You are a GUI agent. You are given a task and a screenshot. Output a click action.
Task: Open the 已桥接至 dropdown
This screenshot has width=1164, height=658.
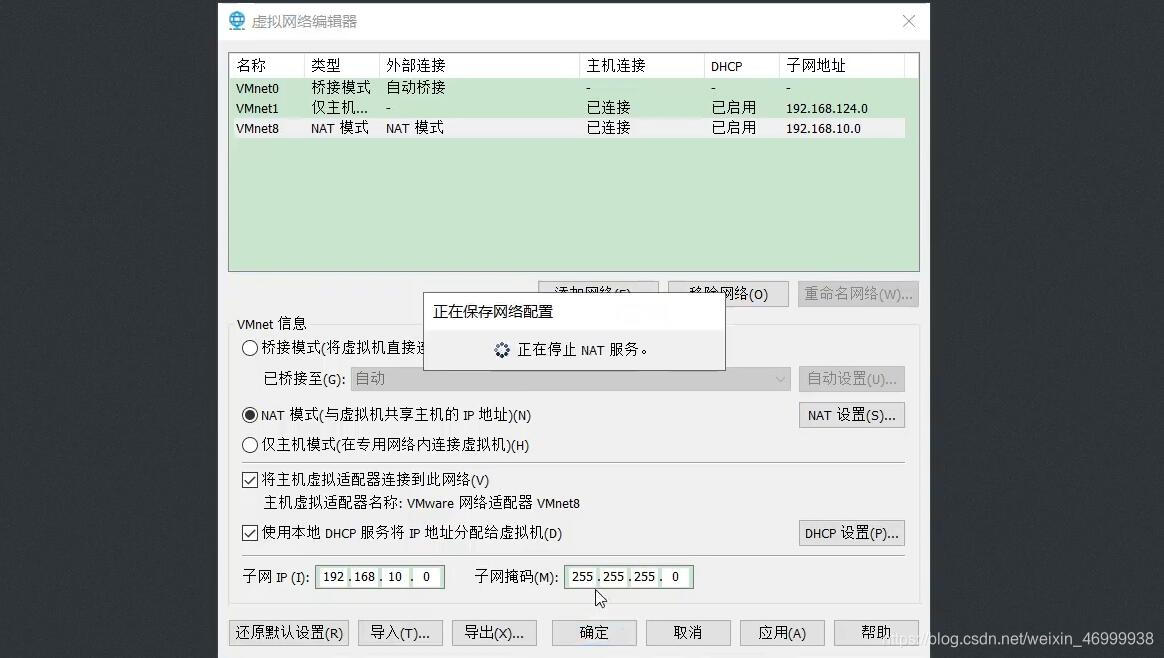tap(570, 379)
